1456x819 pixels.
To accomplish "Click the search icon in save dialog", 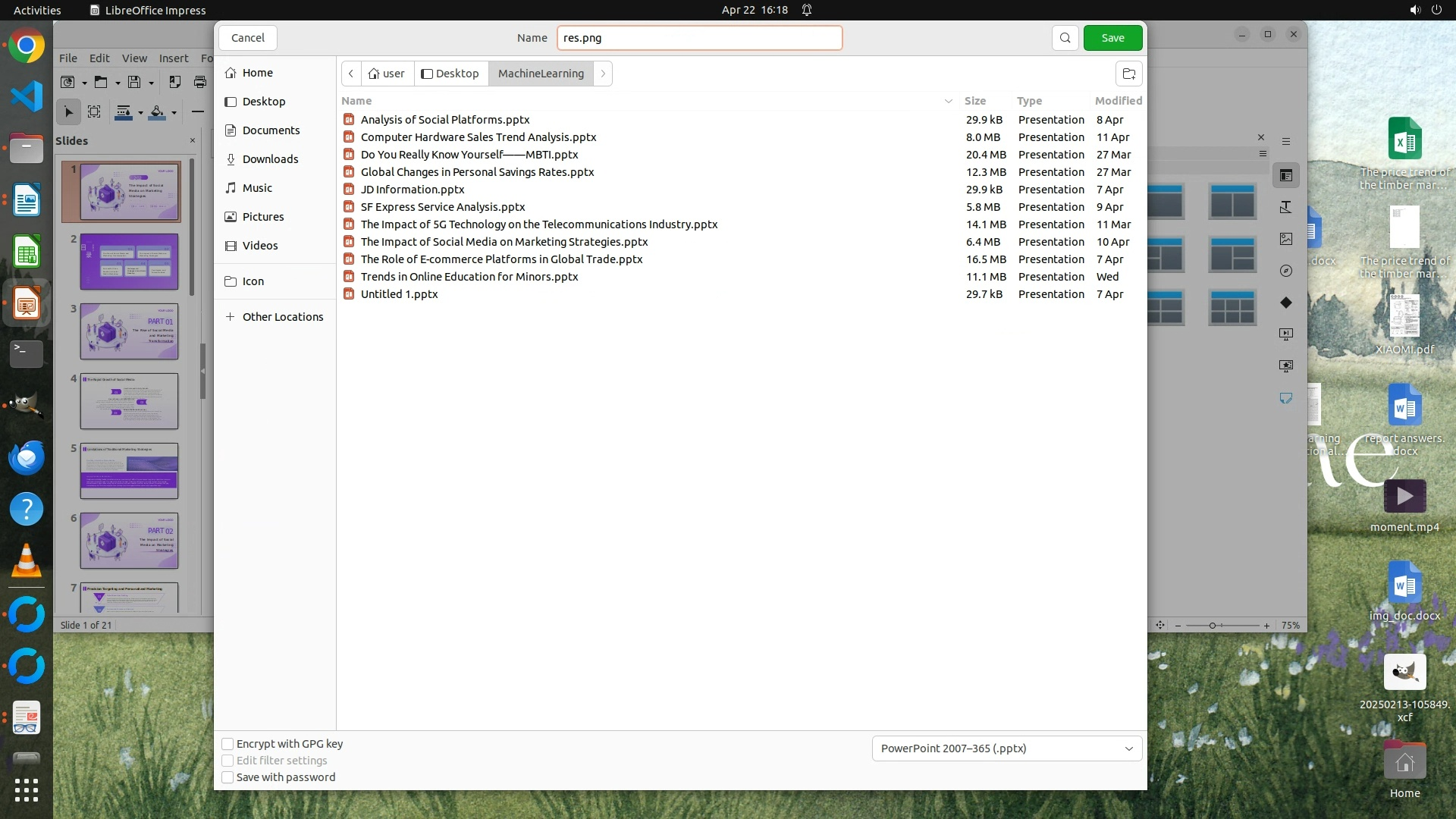I will (1065, 38).
